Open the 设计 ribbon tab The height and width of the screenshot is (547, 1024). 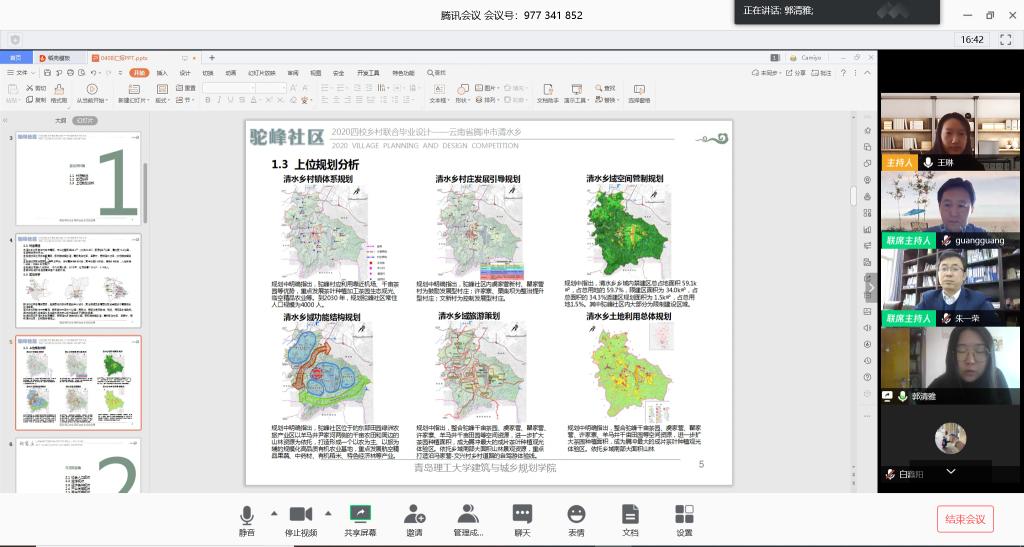coord(185,73)
